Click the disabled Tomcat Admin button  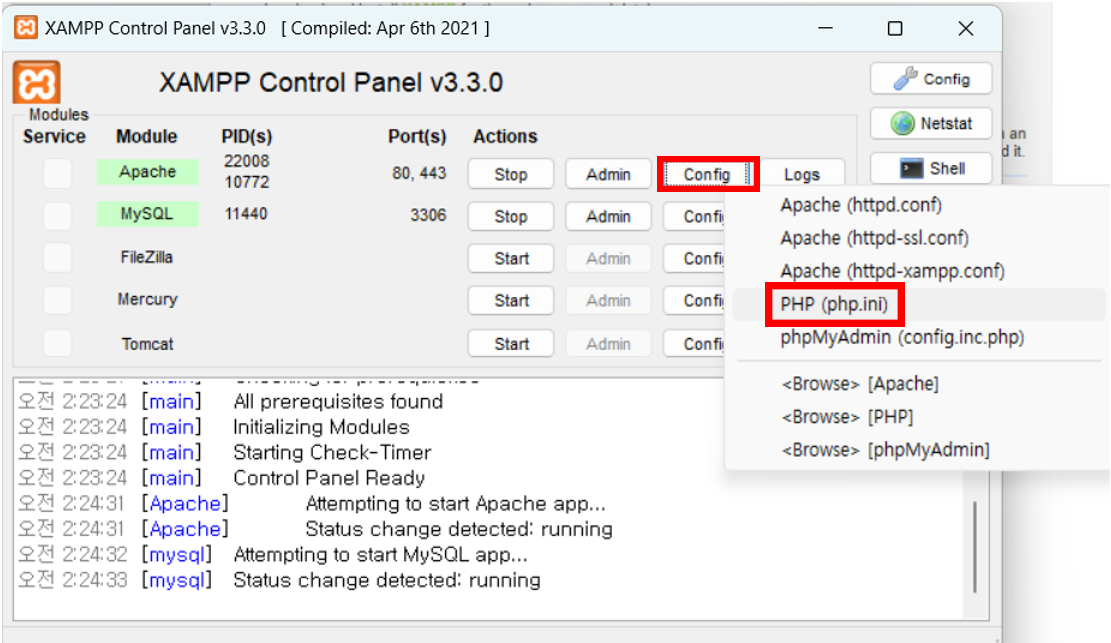[x=608, y=344]
